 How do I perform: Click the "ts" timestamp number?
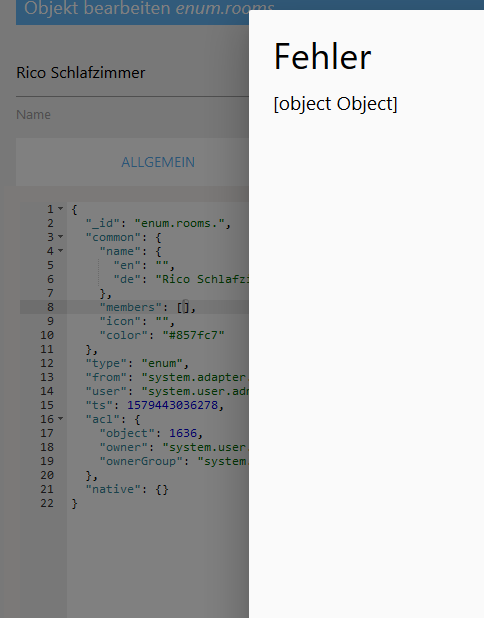172,405
